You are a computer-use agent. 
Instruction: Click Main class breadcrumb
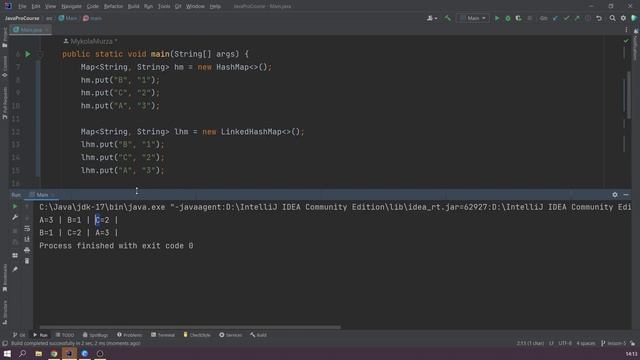coord(68,18)
